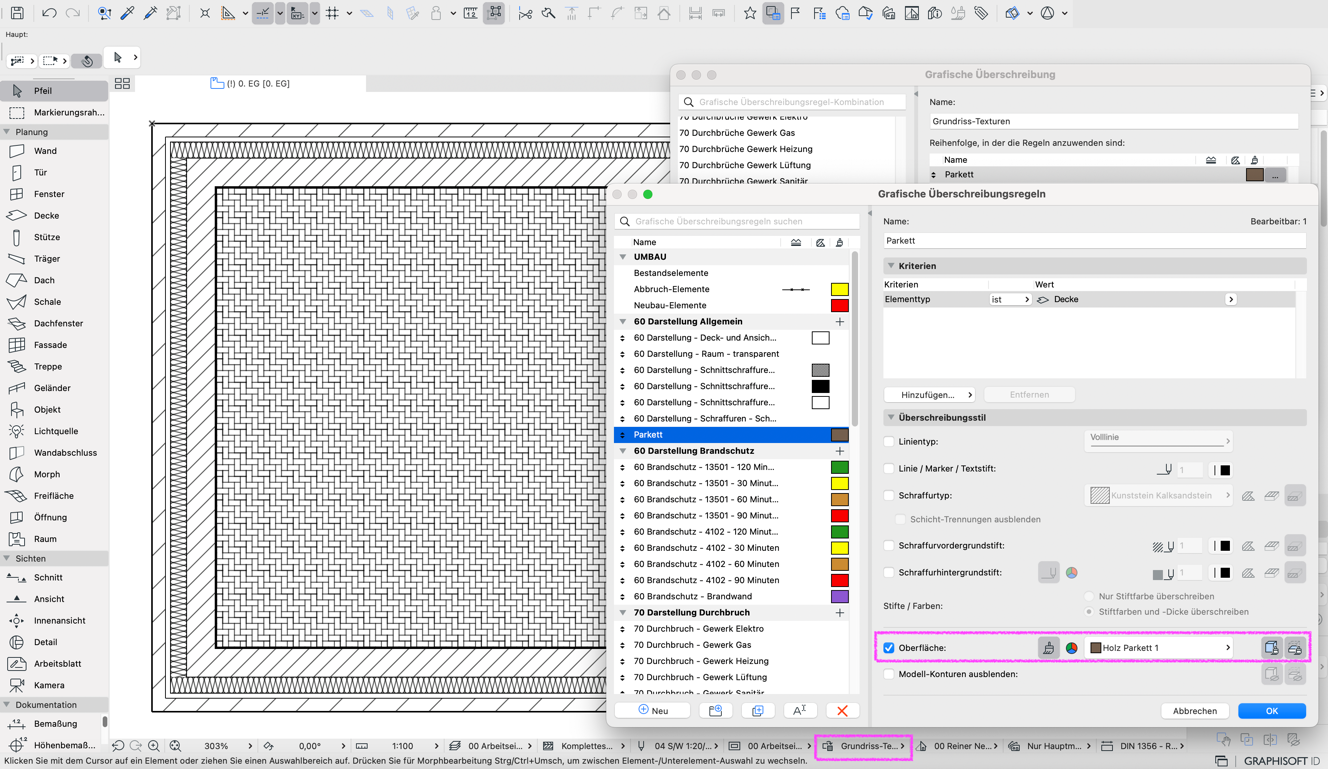Click the Undo arrow in toolbar

[x=49, y=13]
